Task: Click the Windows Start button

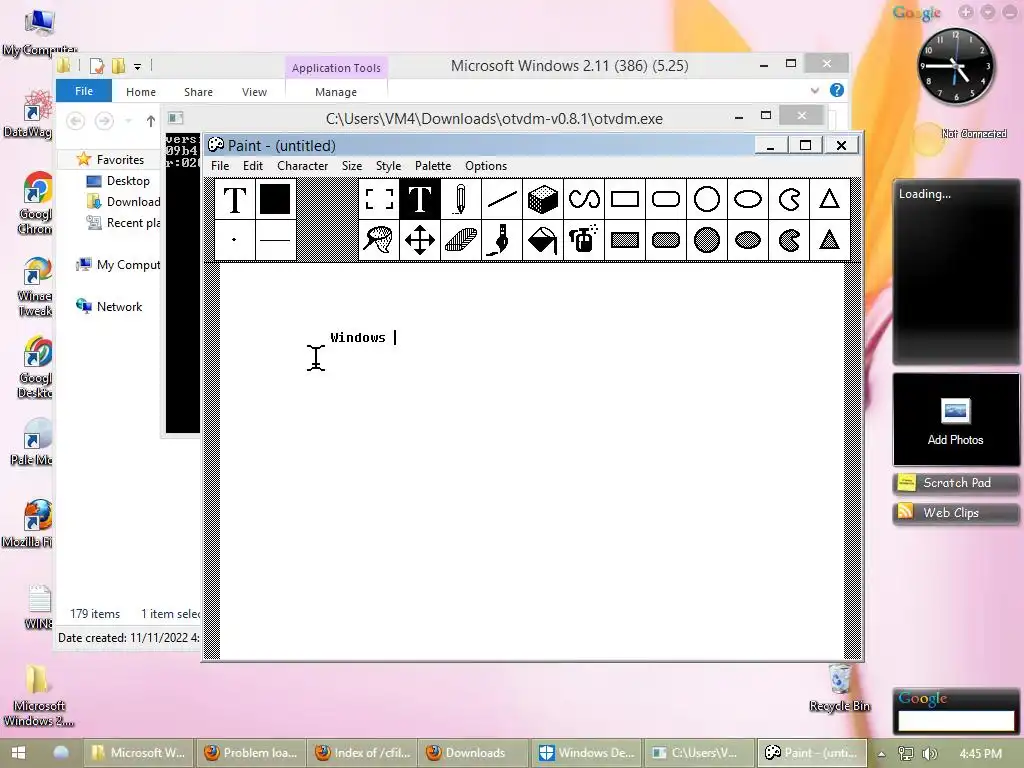Action: (18, 753)
